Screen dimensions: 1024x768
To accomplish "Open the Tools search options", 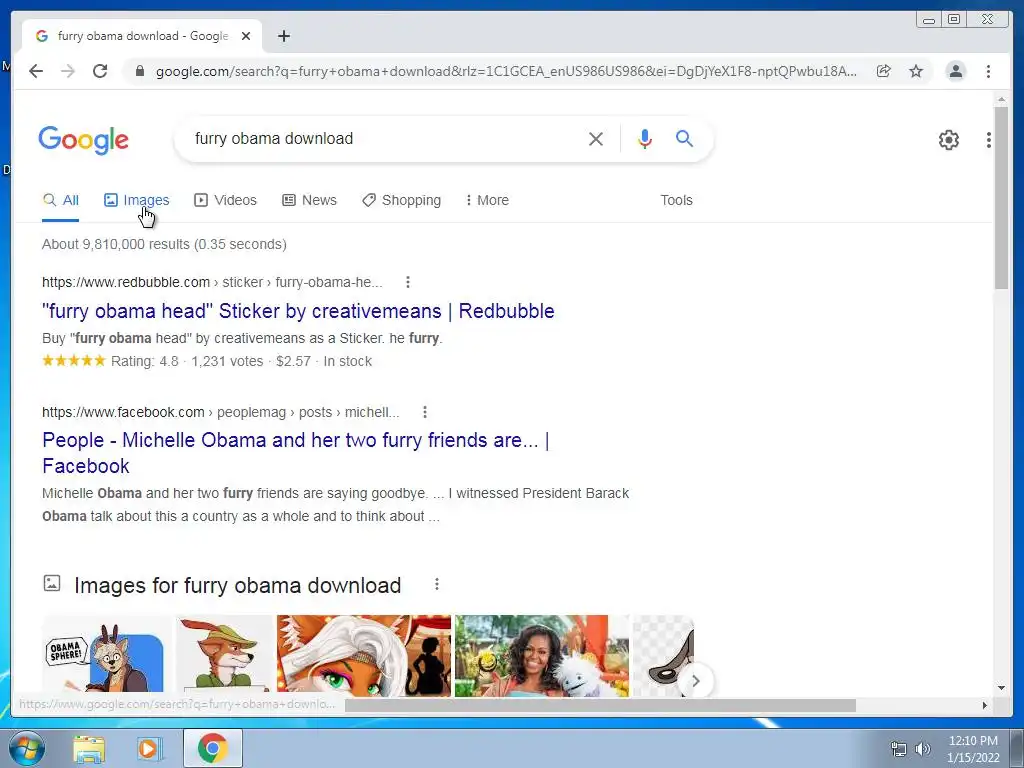I will [x=676, y=200].
